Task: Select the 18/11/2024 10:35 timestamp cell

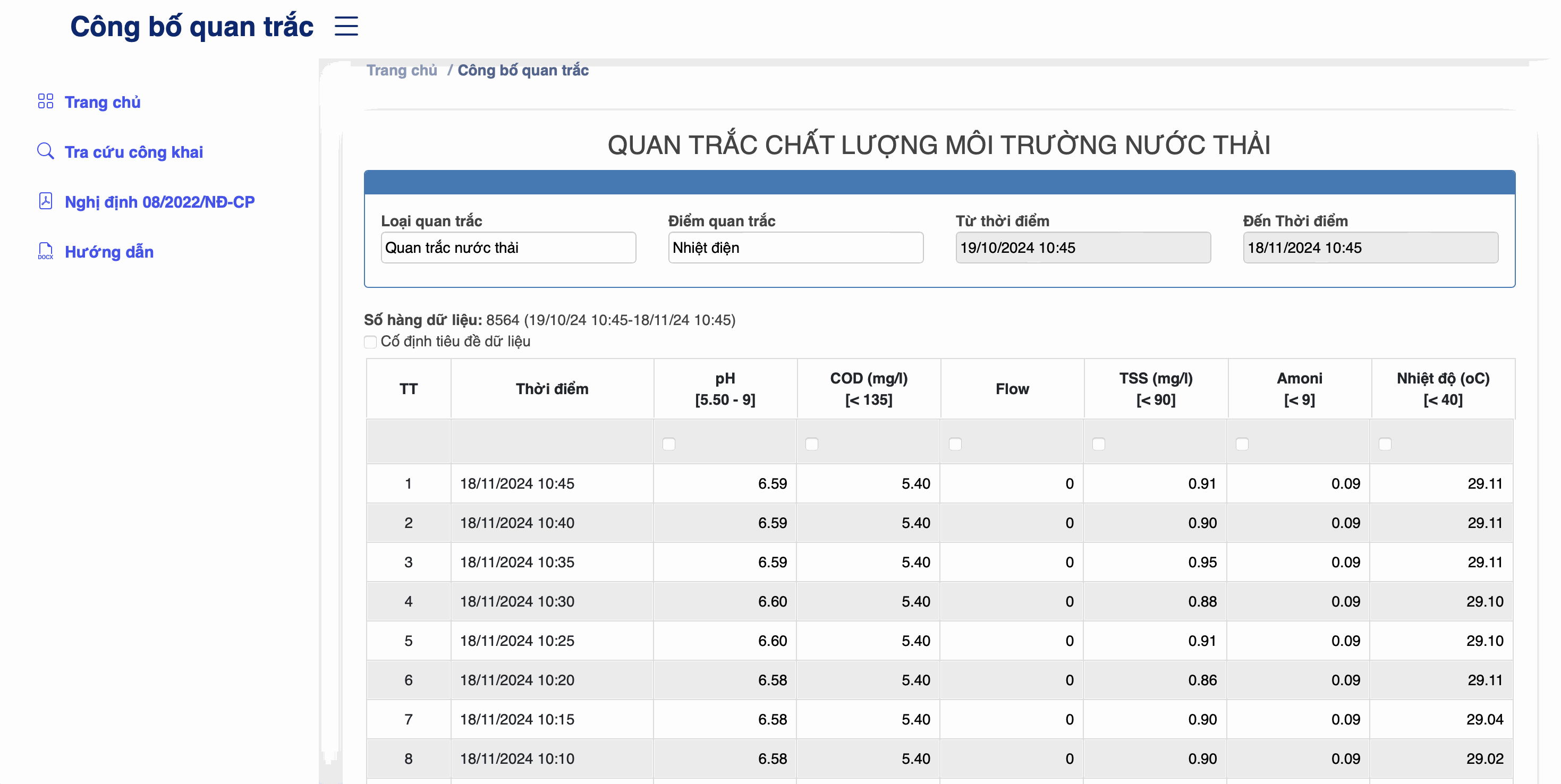Action: pyautogui.click(x=552, y=561)
